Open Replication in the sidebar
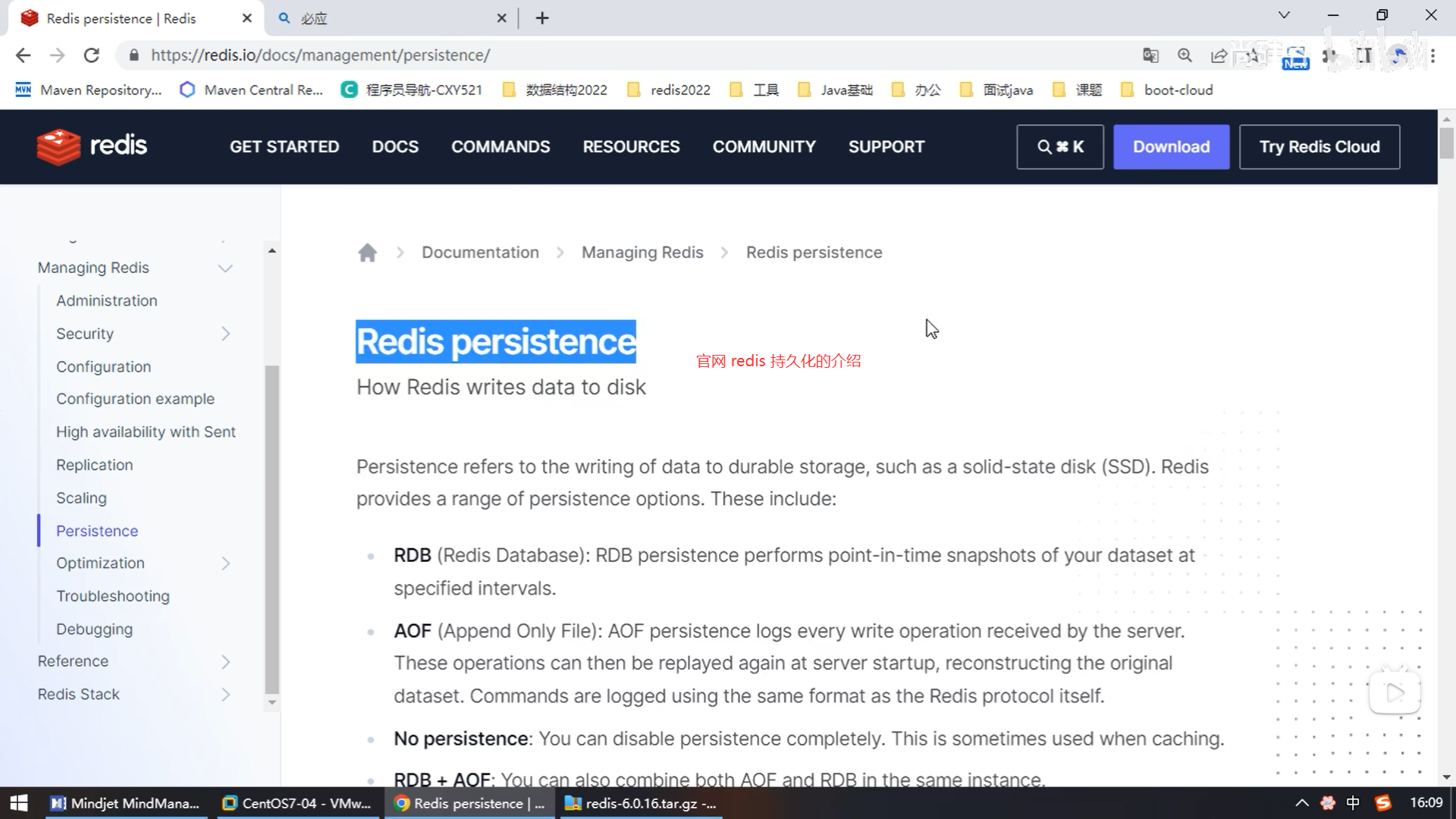Image resolution: width=1456 pixels, height=819 pixels. [94, 465]
